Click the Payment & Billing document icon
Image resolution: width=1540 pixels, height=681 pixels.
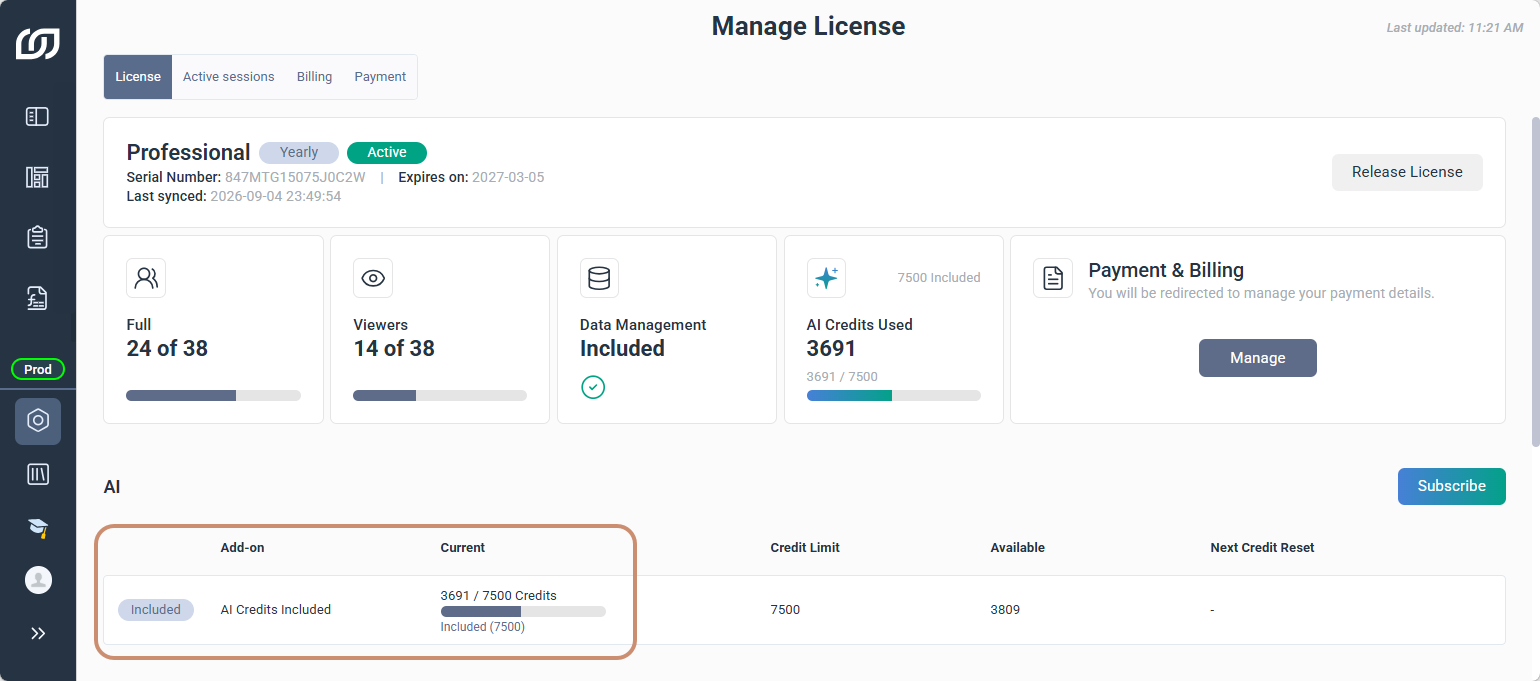click(x=1053, y=278)
